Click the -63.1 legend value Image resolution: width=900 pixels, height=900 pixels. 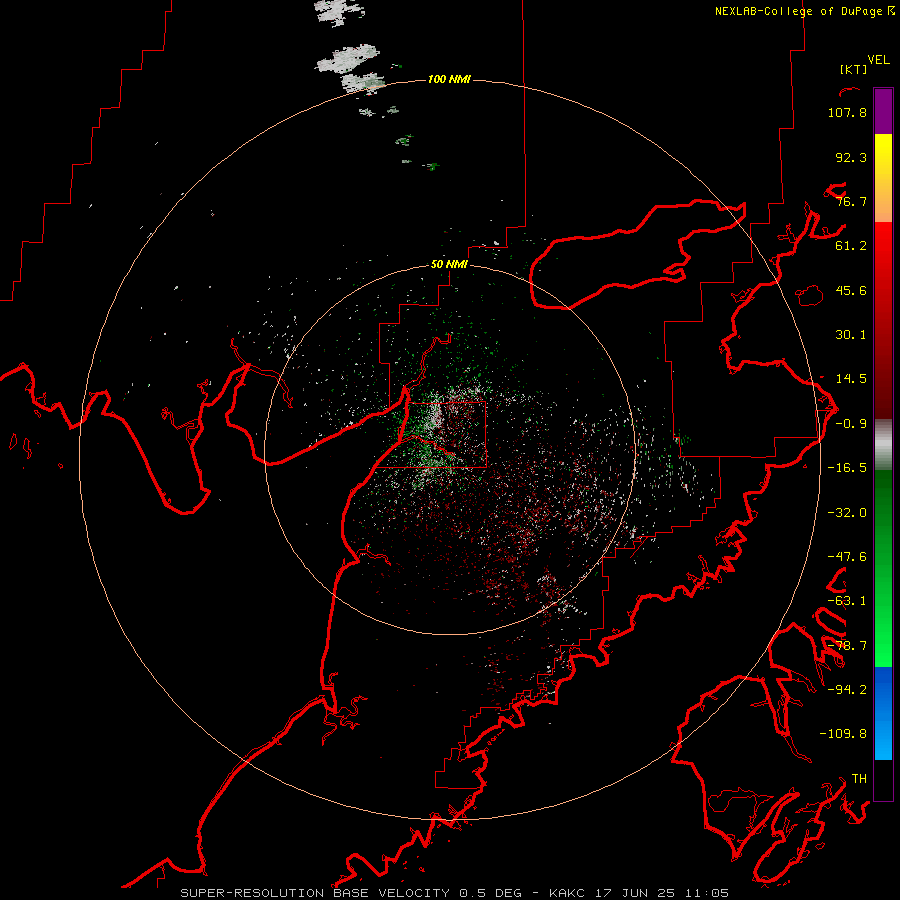pos(847,601)
